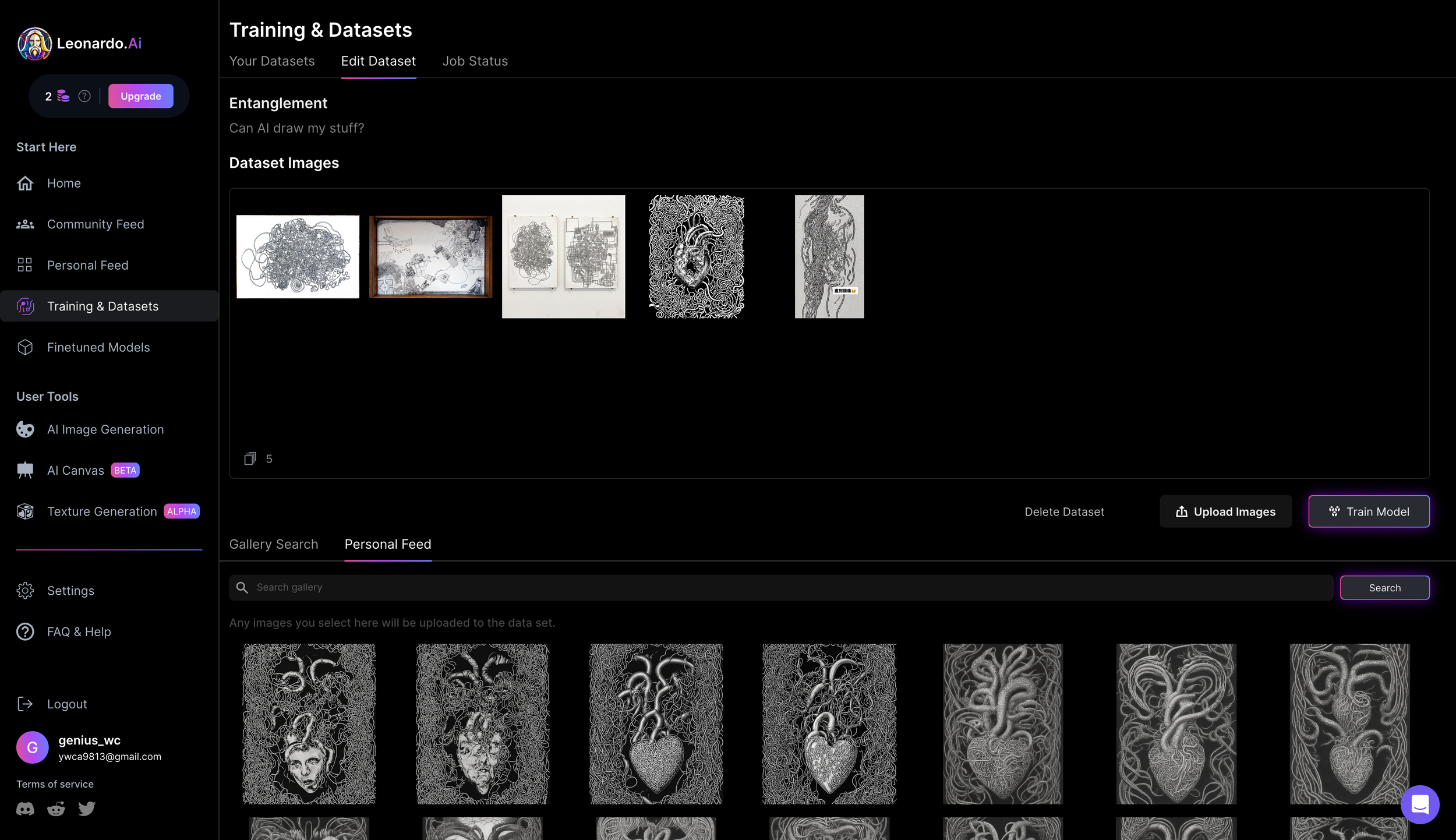Click the AI Canvas BETA badge
The height and width of the screenshot is (840, 1456).
(125, 470)
